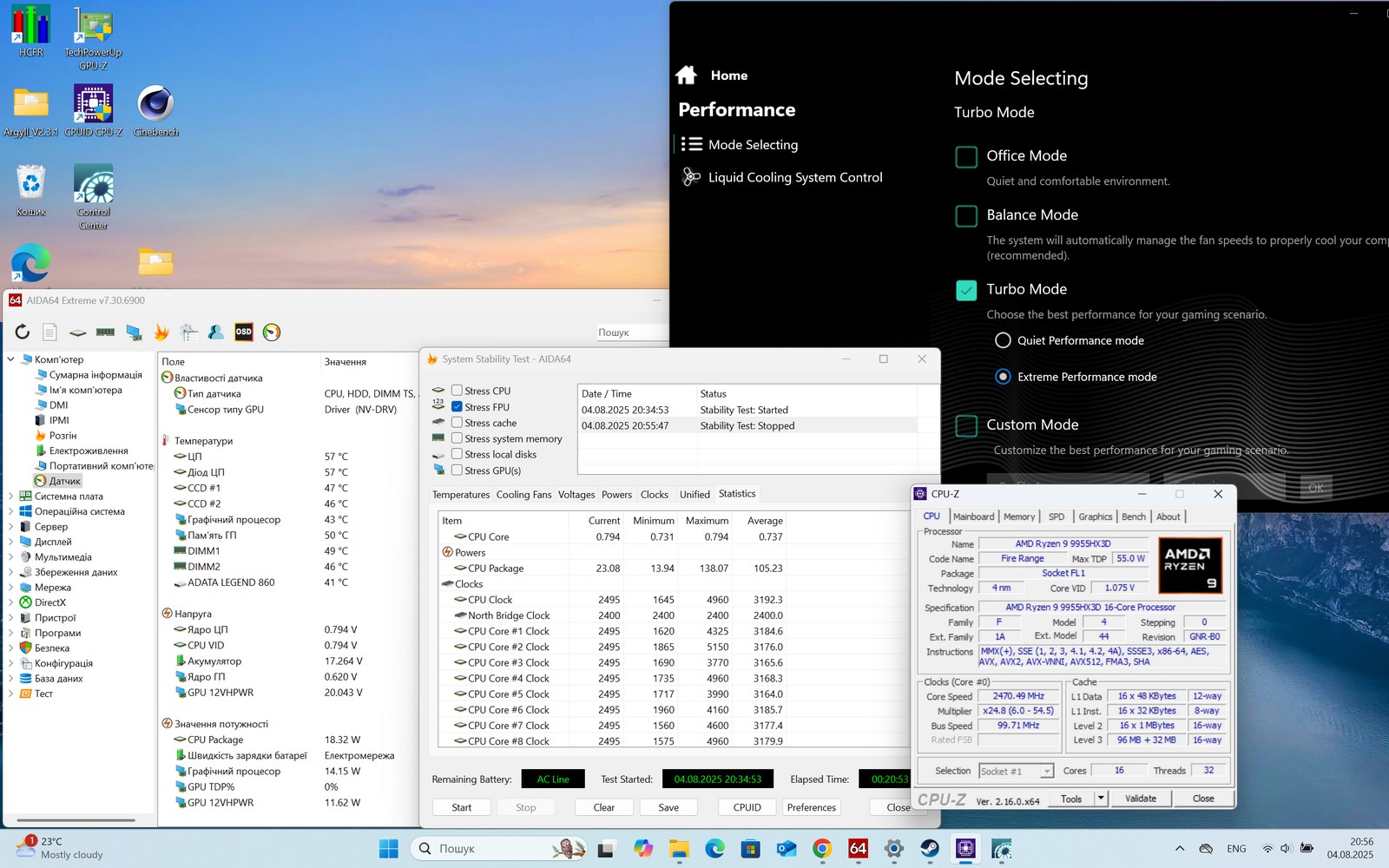1389x868 pixels.
Task: Click the Steam icon on the taskbar
Action: (930, 848)
